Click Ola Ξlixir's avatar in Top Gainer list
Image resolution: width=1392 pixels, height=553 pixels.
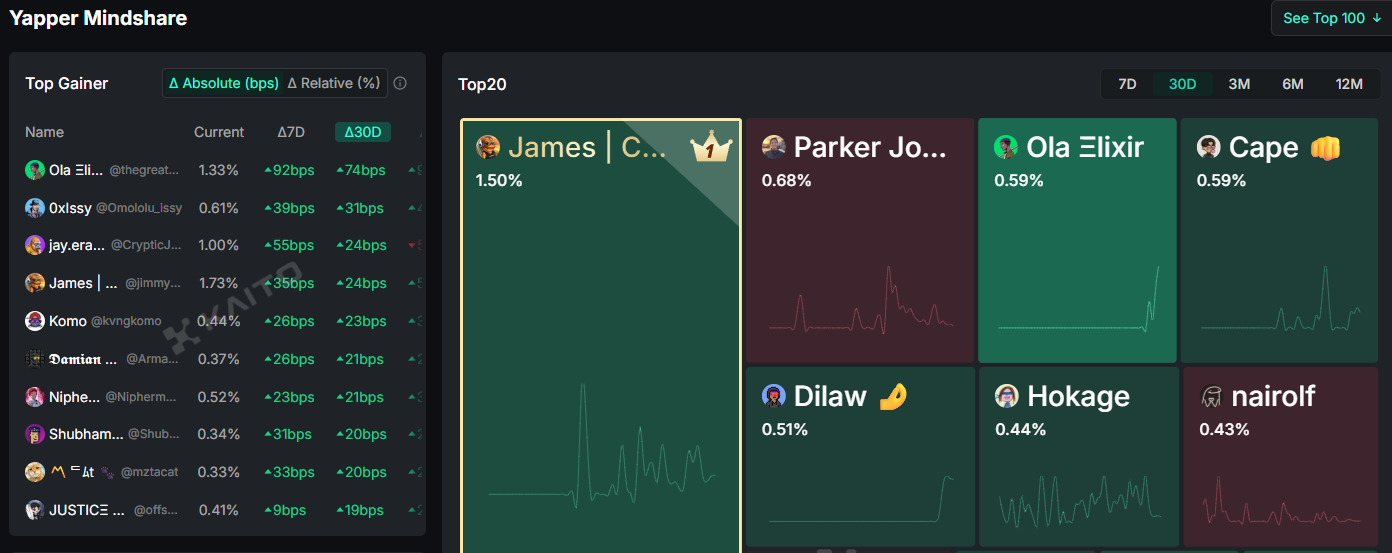click(x=35, y=170)
